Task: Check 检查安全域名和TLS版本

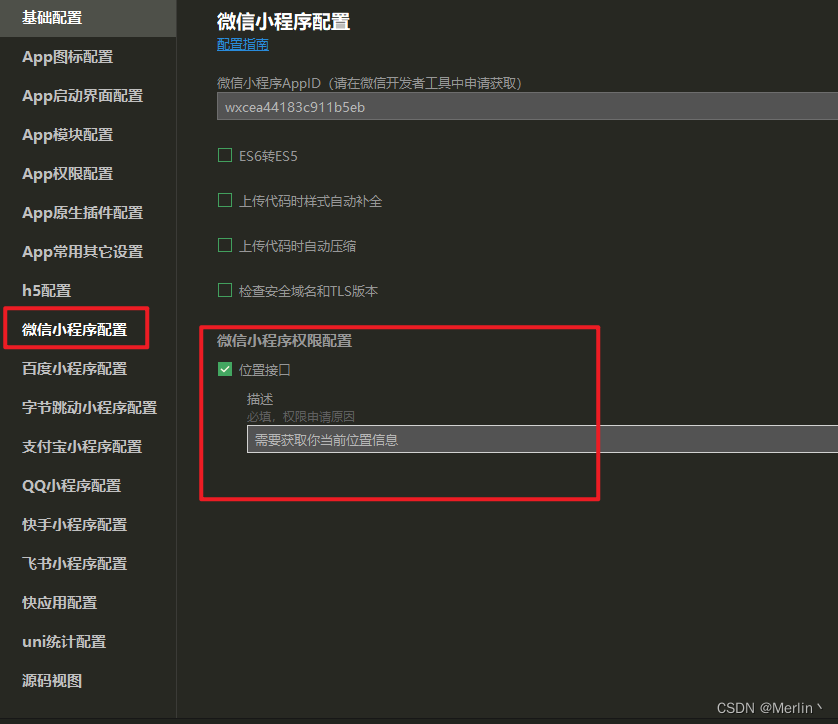Action: [225, 290]
